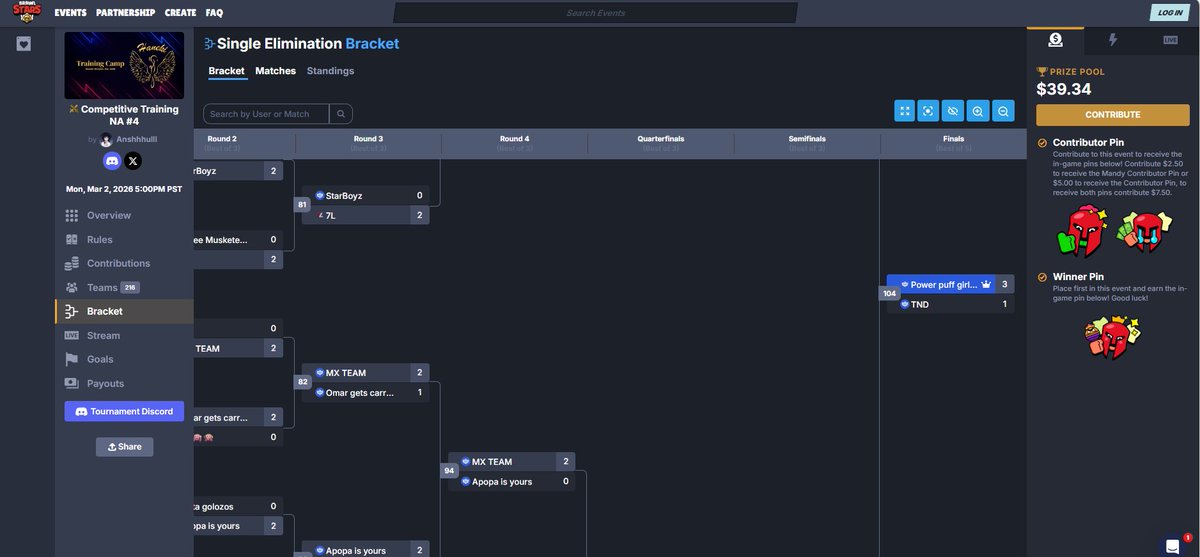Open the chat widget icon at bottom right
The height and width of the screenshot is (557, 1200).
click(1173, 545)
